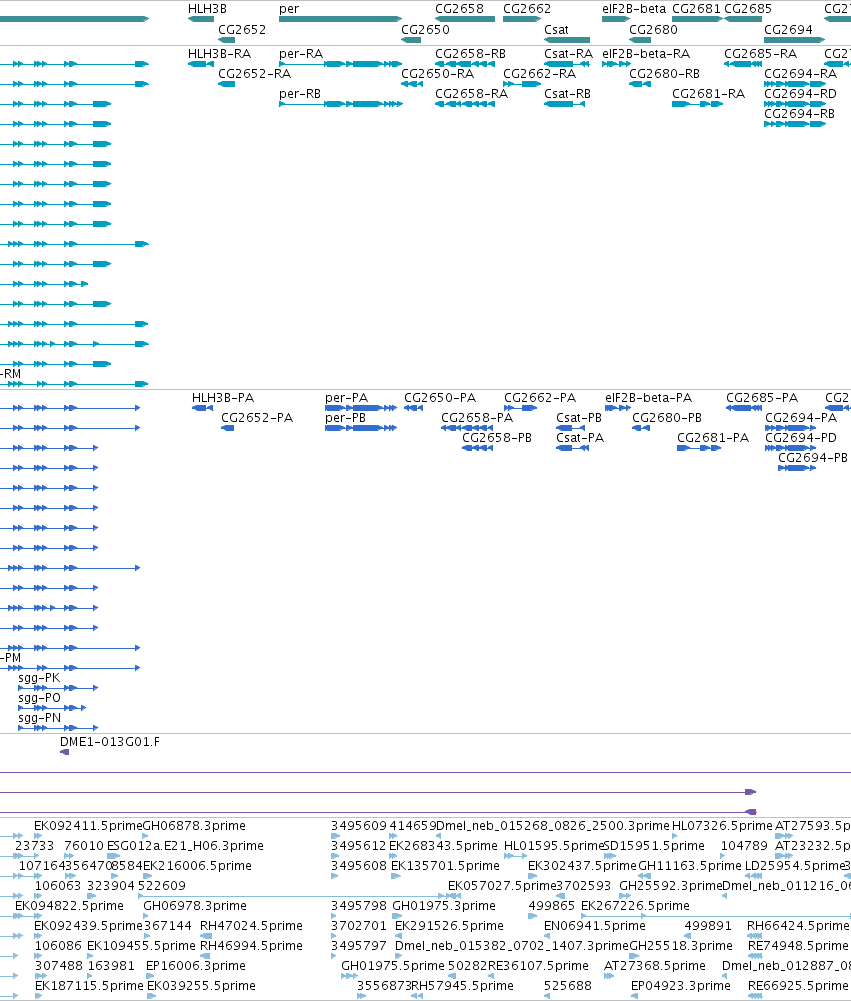Click the RH57945.5prime EST label

tap(462, 986)
